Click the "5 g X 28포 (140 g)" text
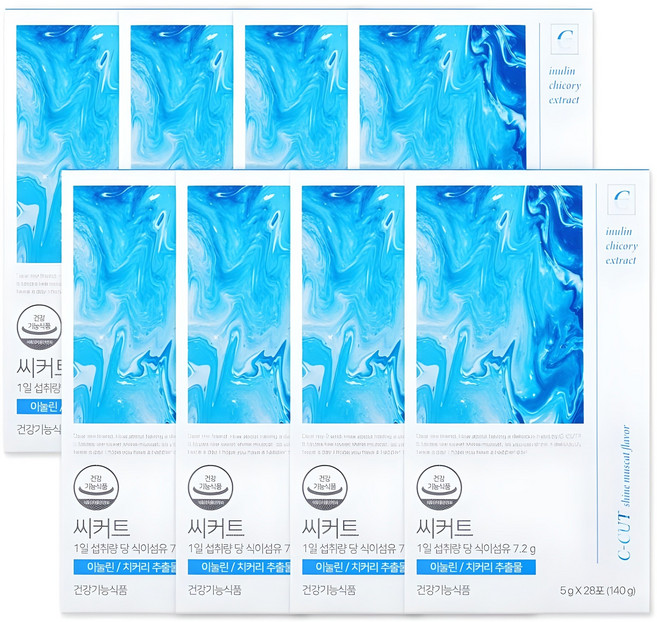Image resolution: width=657 pixels, height=622 pixels. [598, 591]
